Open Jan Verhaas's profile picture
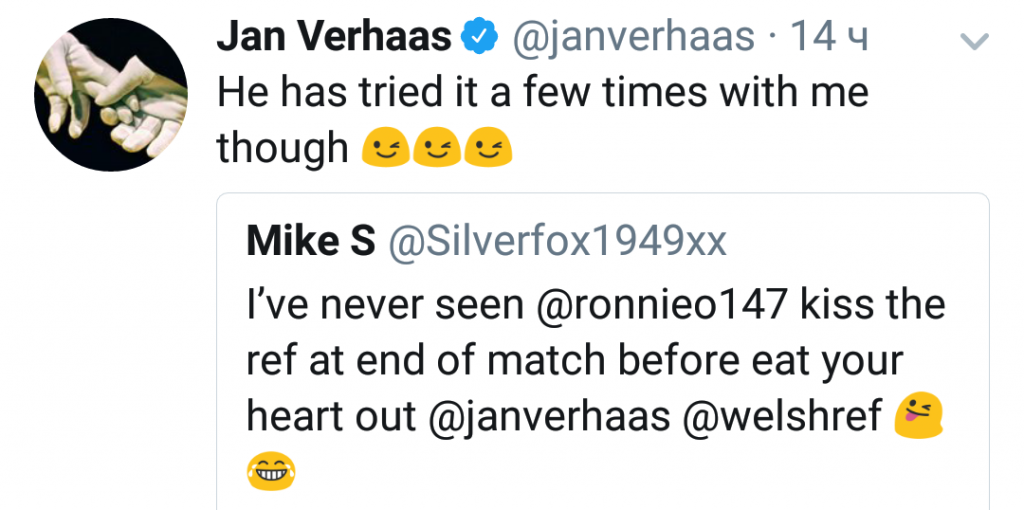The image size is (1024, 510). (x=110, y=95)
